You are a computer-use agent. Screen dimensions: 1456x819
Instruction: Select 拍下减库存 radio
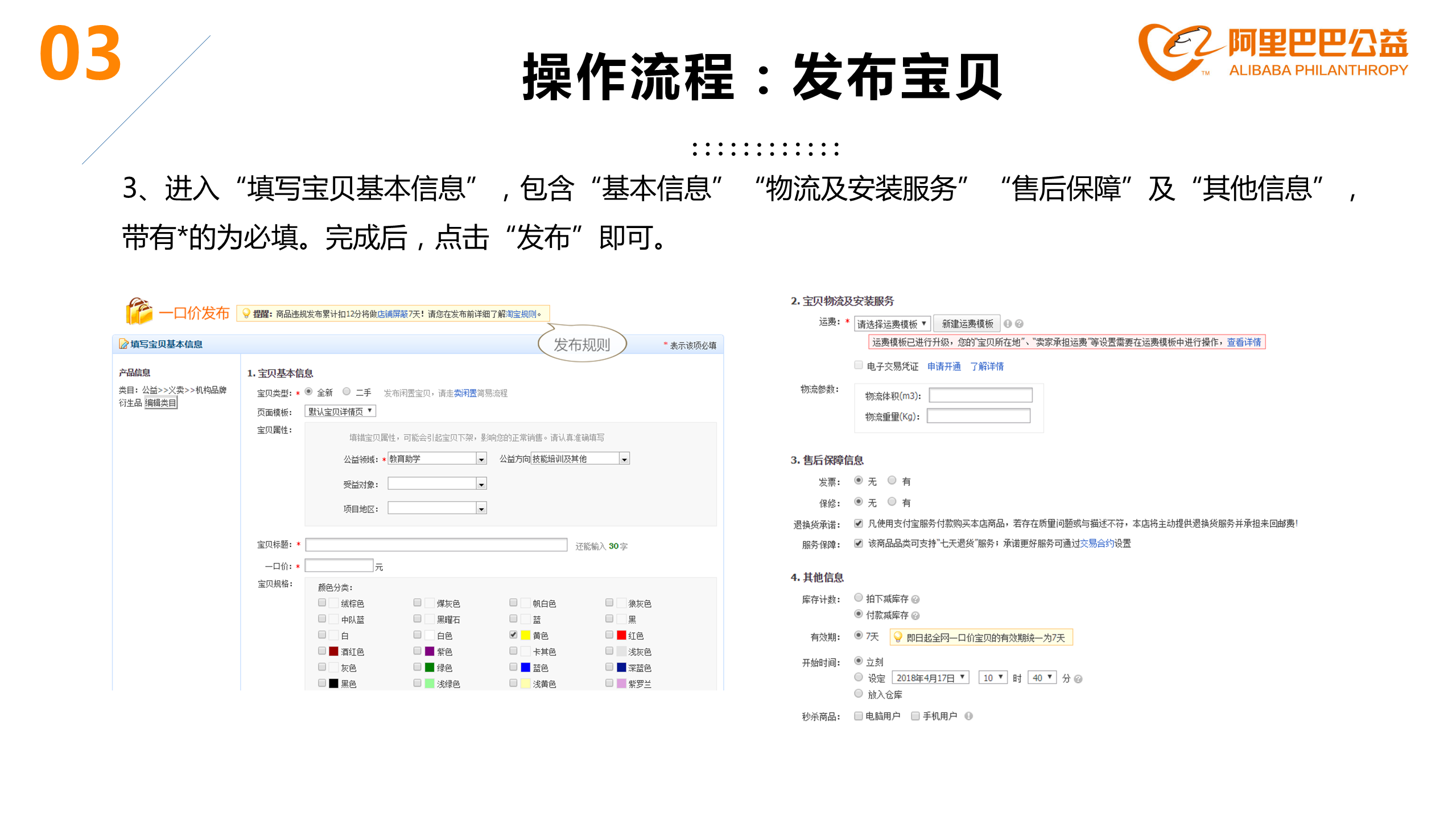coord(859,597)
